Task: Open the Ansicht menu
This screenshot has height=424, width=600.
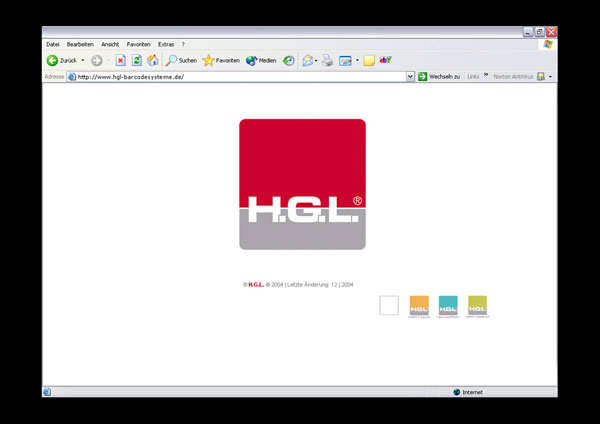Action: point(110,44)
